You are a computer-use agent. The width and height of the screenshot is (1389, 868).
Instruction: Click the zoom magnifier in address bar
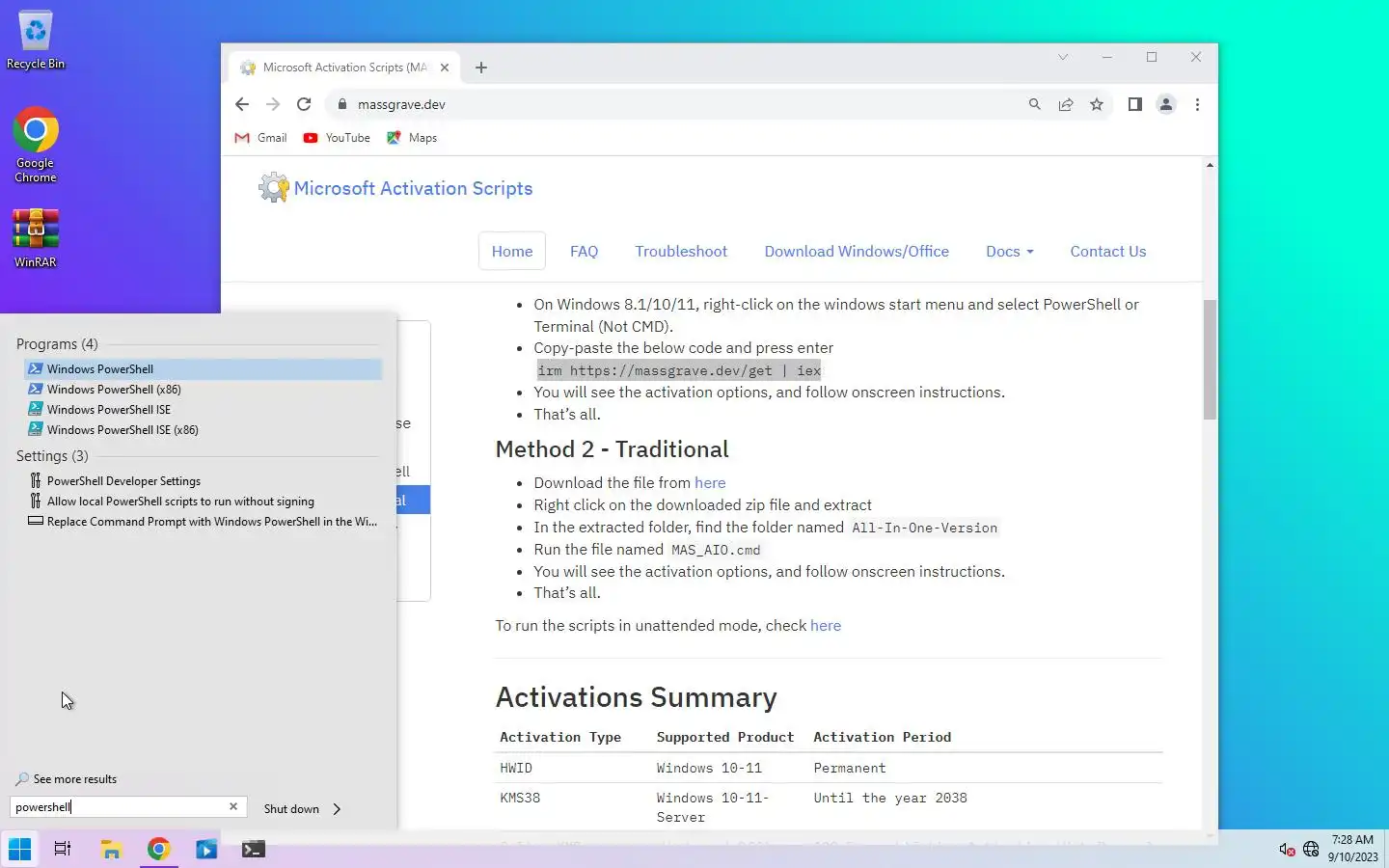point(1034,104)
